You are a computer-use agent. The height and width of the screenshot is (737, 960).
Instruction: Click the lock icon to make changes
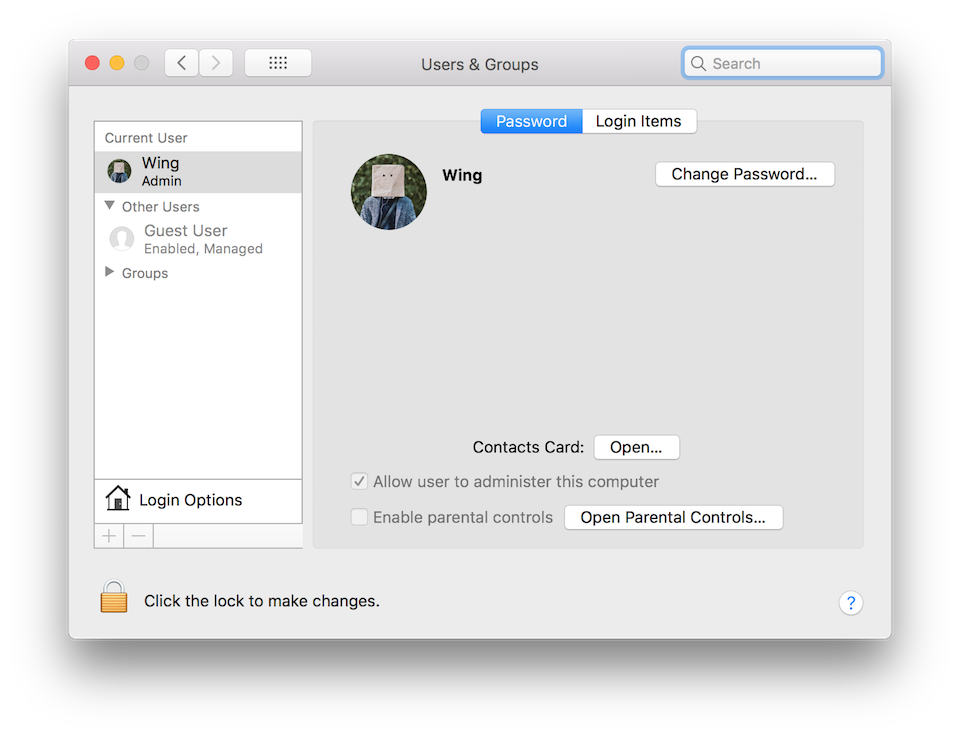[113, 596]
